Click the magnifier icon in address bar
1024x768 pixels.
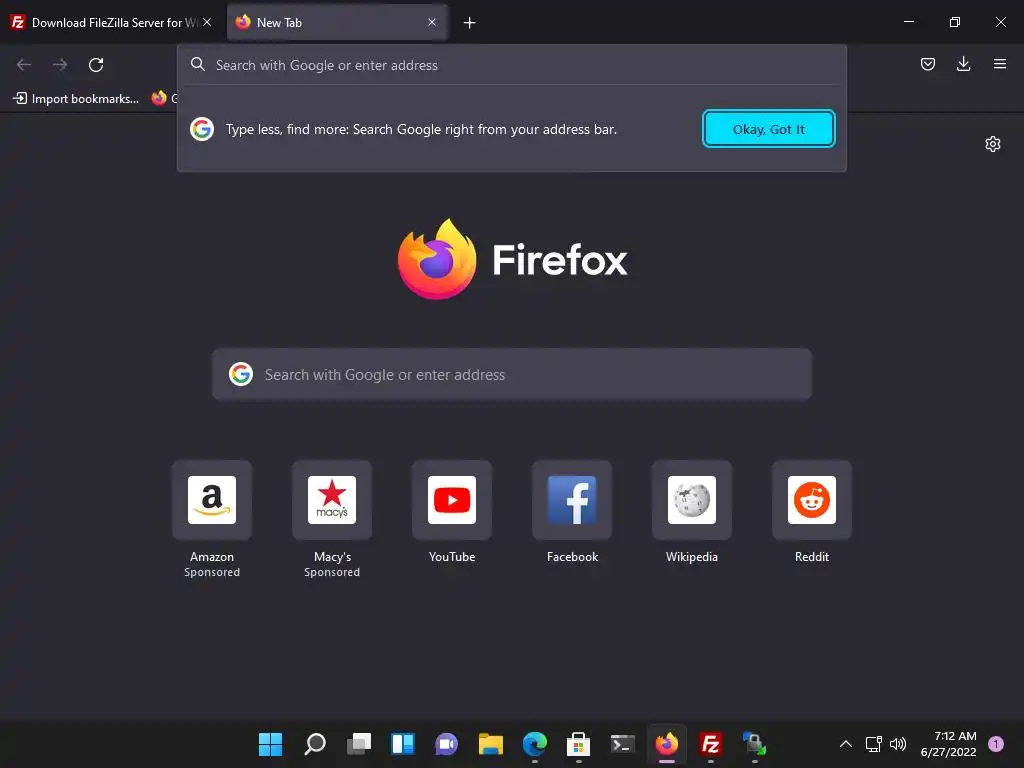coord(198,65)
